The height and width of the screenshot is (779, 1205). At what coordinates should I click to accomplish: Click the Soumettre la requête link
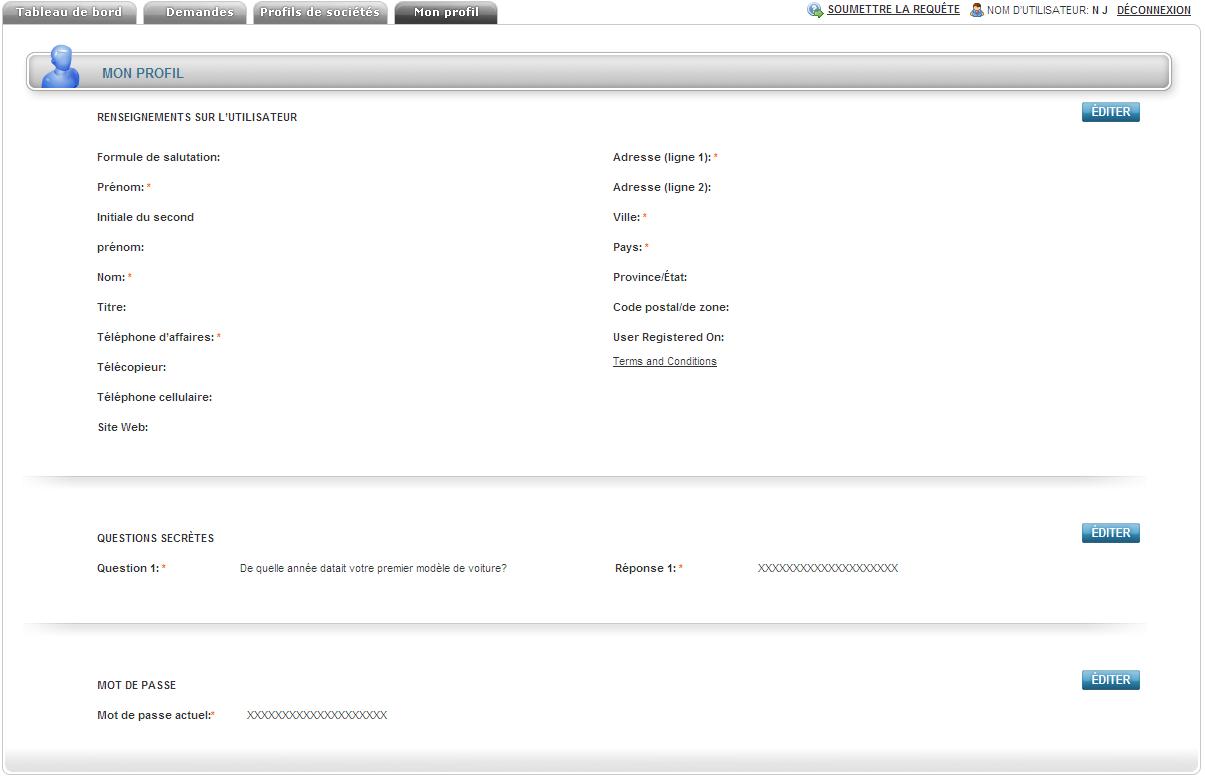coord(893,10)
